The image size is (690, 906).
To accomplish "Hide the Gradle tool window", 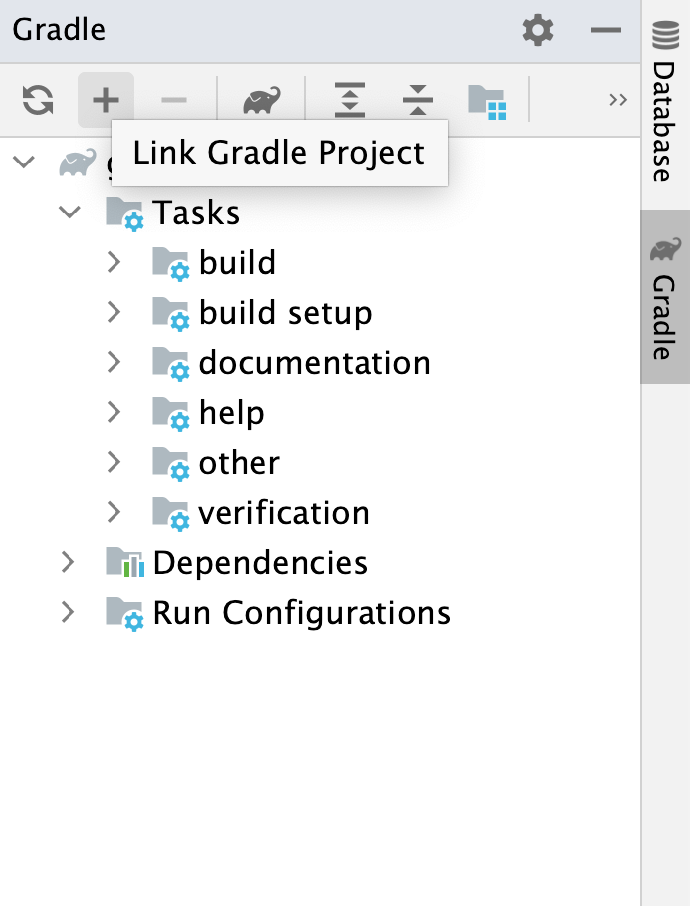I will click(604, 30).
